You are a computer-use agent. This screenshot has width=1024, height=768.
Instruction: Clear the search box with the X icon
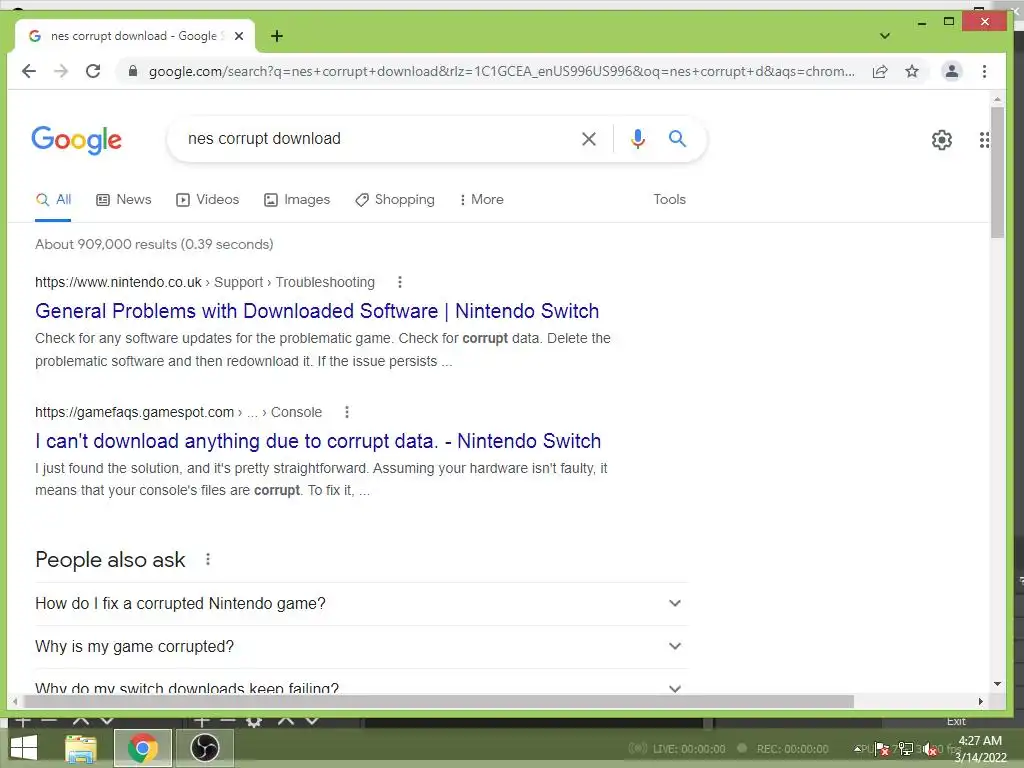pyautogui.click(x=588, y=138)
